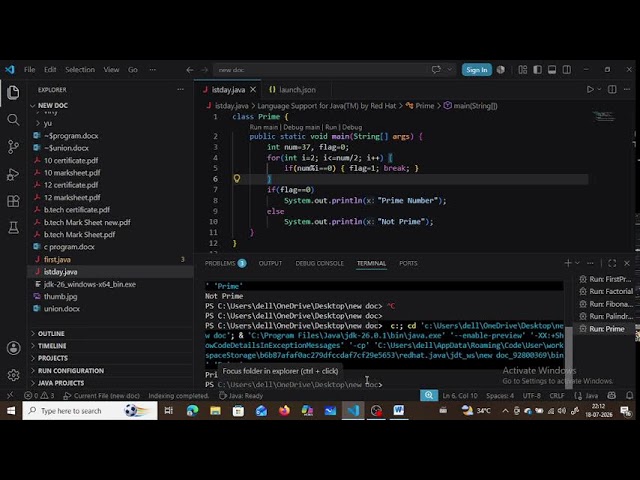Screen dimensions: 640x480
Task: Click Ln 6, Col 10 position indicator
Action: click(460, 396)
